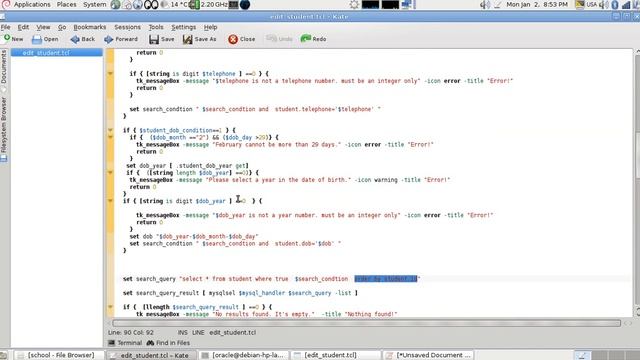Open the Applications menu in the top panel
This screenshot has height=360, width=640.
(32, 4)
